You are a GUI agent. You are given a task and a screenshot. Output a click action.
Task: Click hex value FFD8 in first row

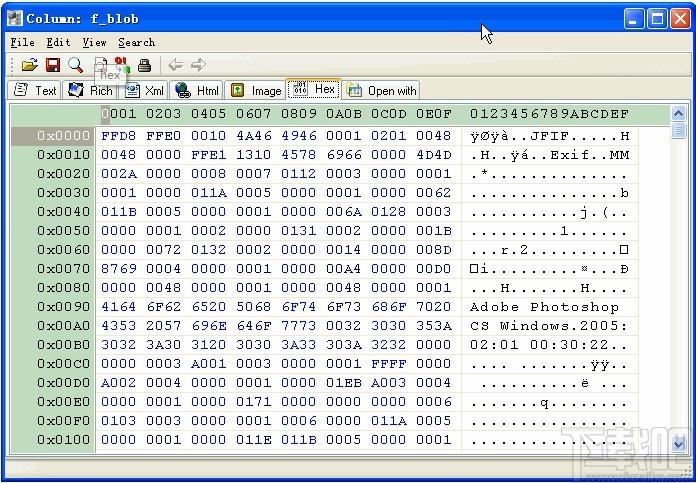pyautogui.click(x=119, y=136)
